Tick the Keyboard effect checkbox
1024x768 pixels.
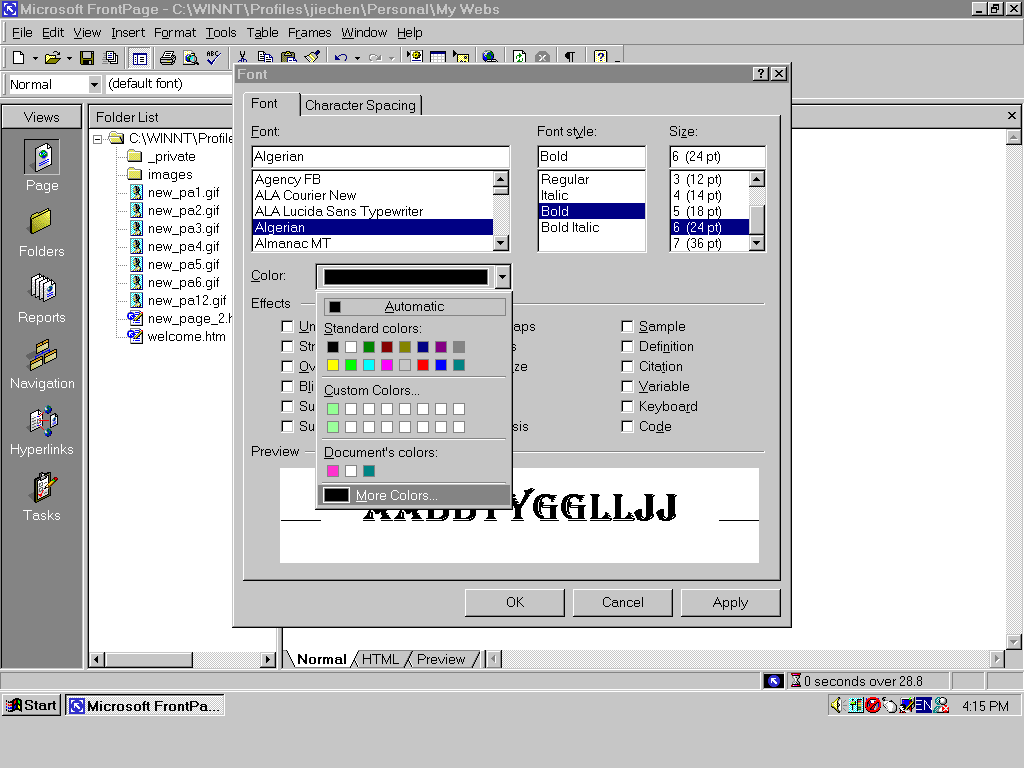pyautogui.click(x=627, y=407)
